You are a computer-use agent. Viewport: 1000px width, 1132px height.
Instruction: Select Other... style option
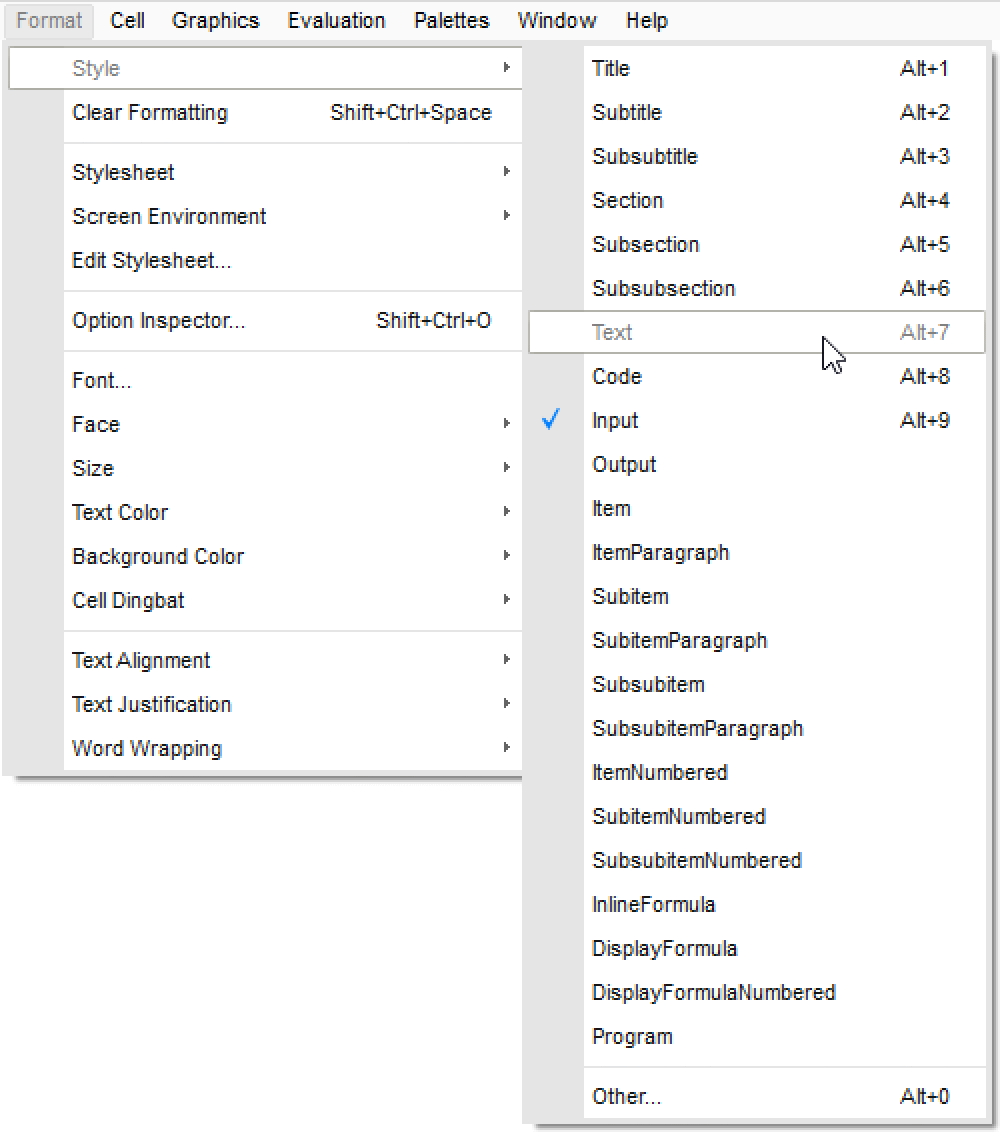click(x=626, y=1097)
